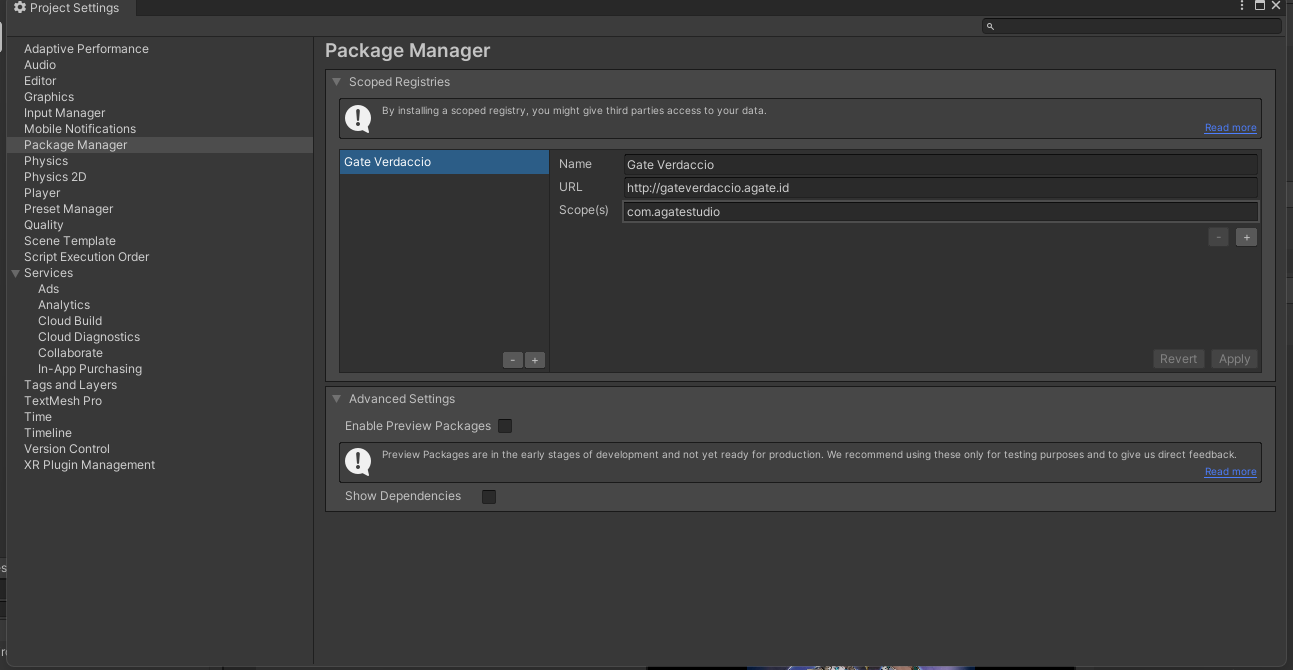Viewport: 1293px width, 670px height.
Task: Enable Preview Packages checkbox
Action: (505, 426)
